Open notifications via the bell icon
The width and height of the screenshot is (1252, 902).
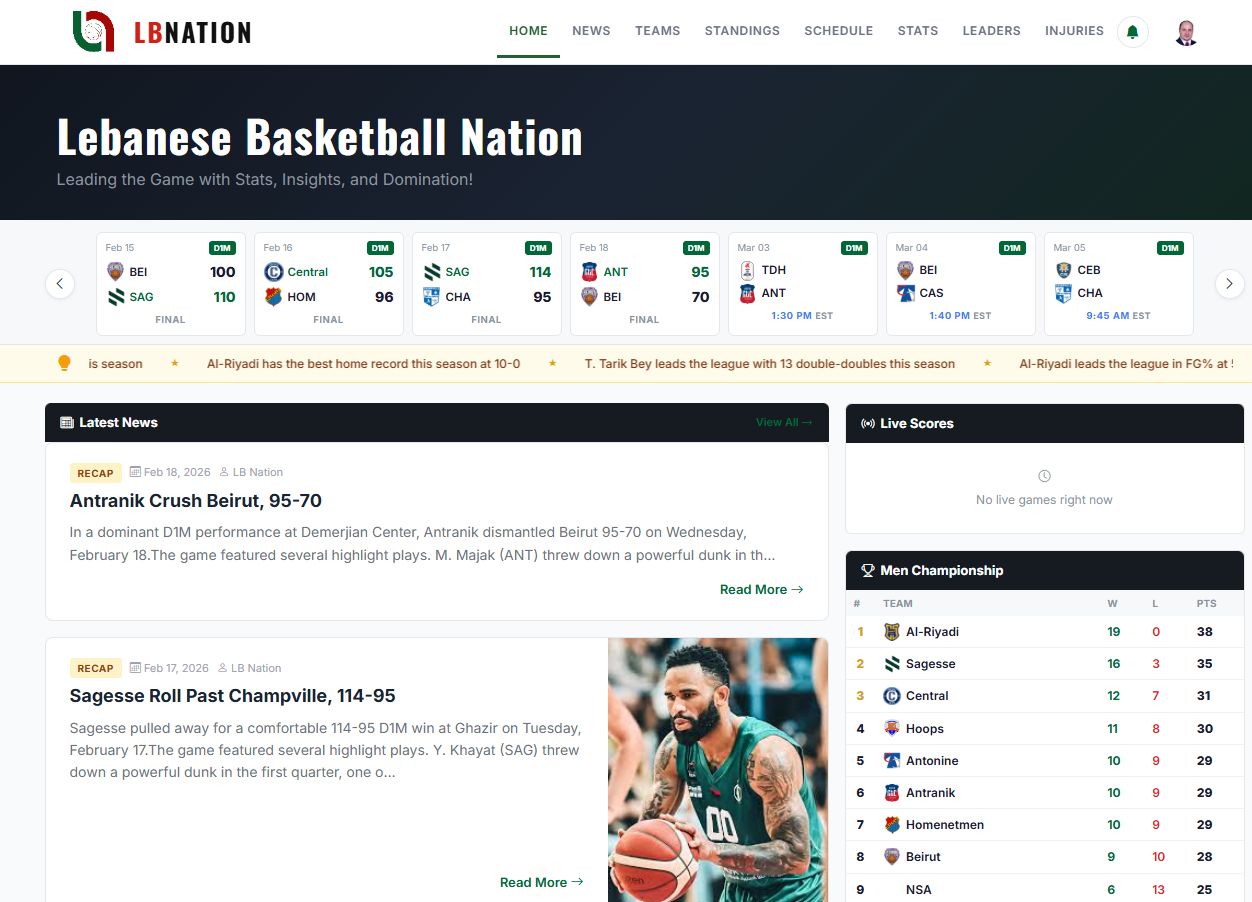point(1132,31)
